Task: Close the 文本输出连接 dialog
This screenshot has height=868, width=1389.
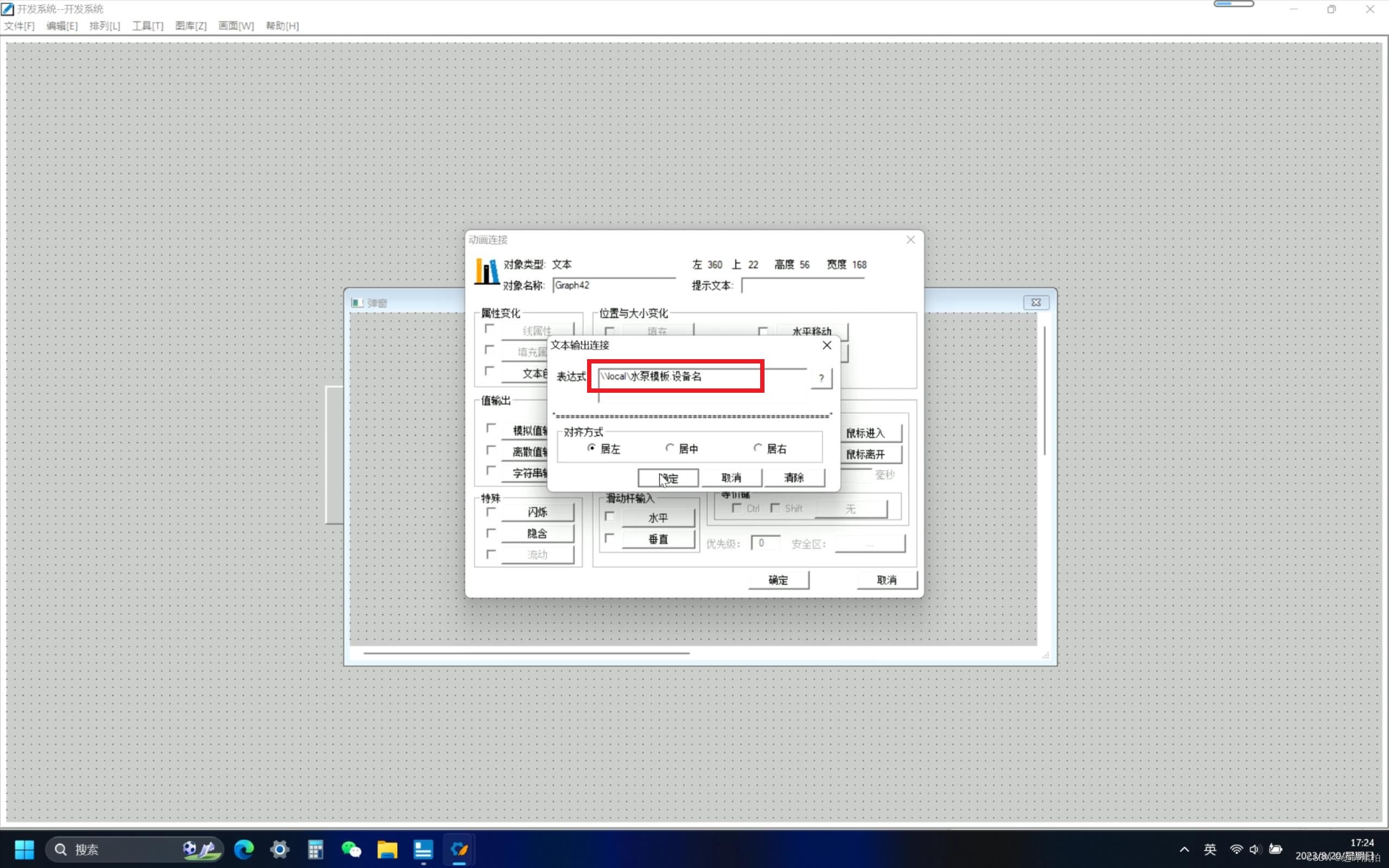Action: 826,345
